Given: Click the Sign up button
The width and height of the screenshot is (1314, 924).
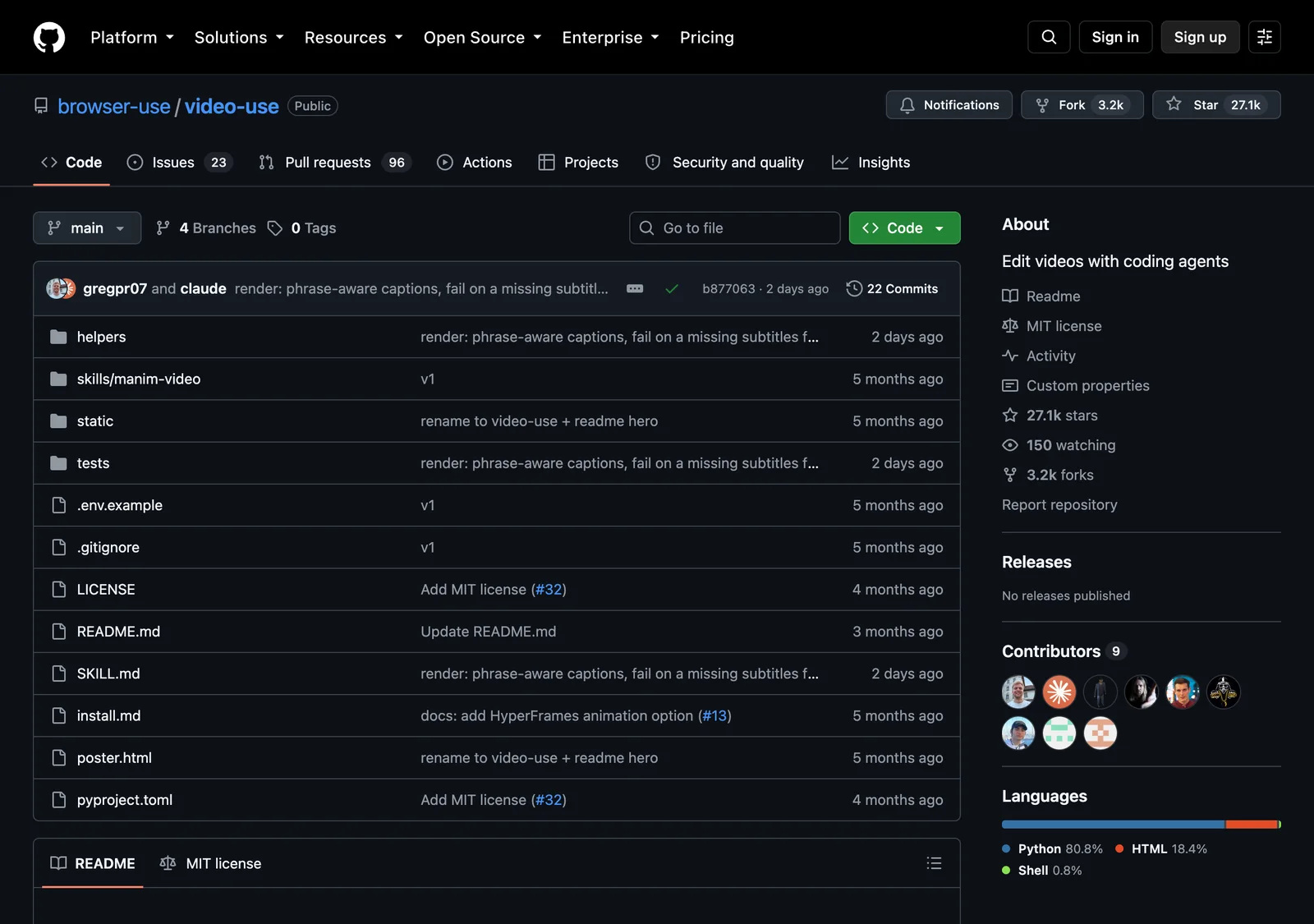Looking at the screenshot, I should coord(1200,37).
